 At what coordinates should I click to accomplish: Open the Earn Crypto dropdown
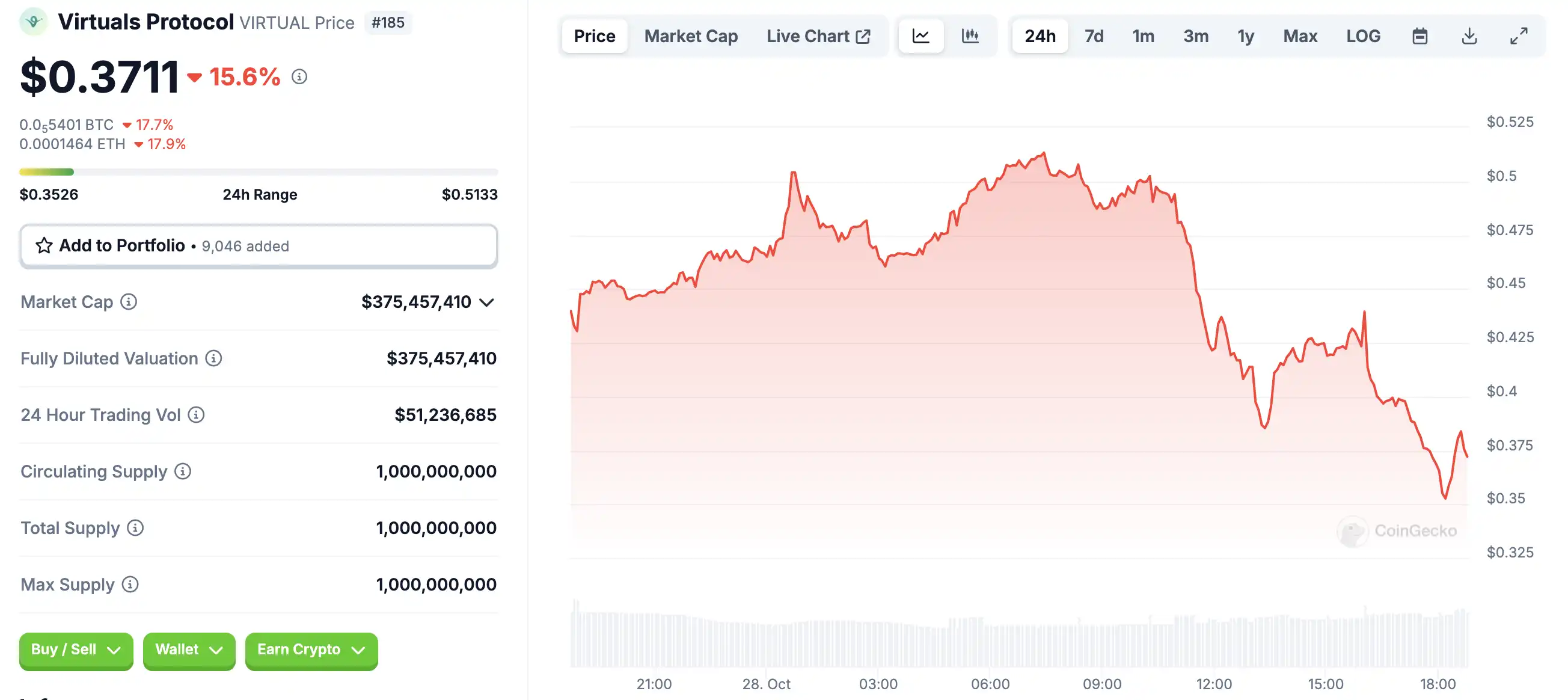tap(311, 650)
